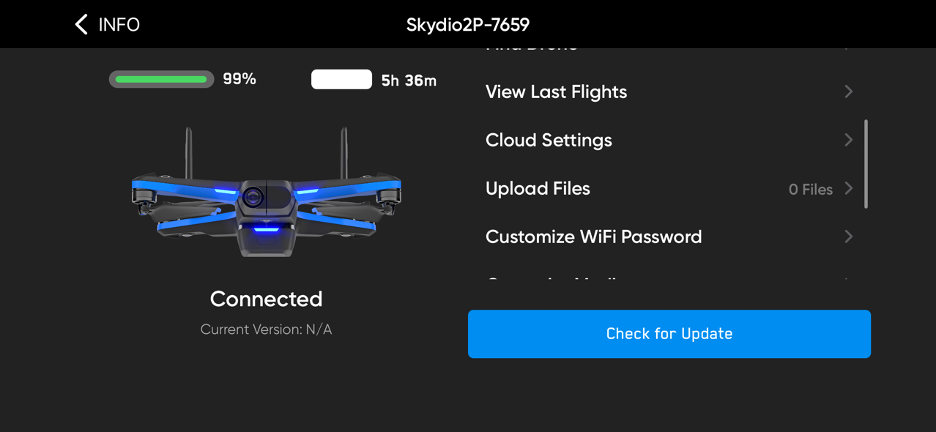Open Upload Files option
Image resolution: width=936 pixels, height=432 pixels.
pyautogui.click(x=538, y=189)
